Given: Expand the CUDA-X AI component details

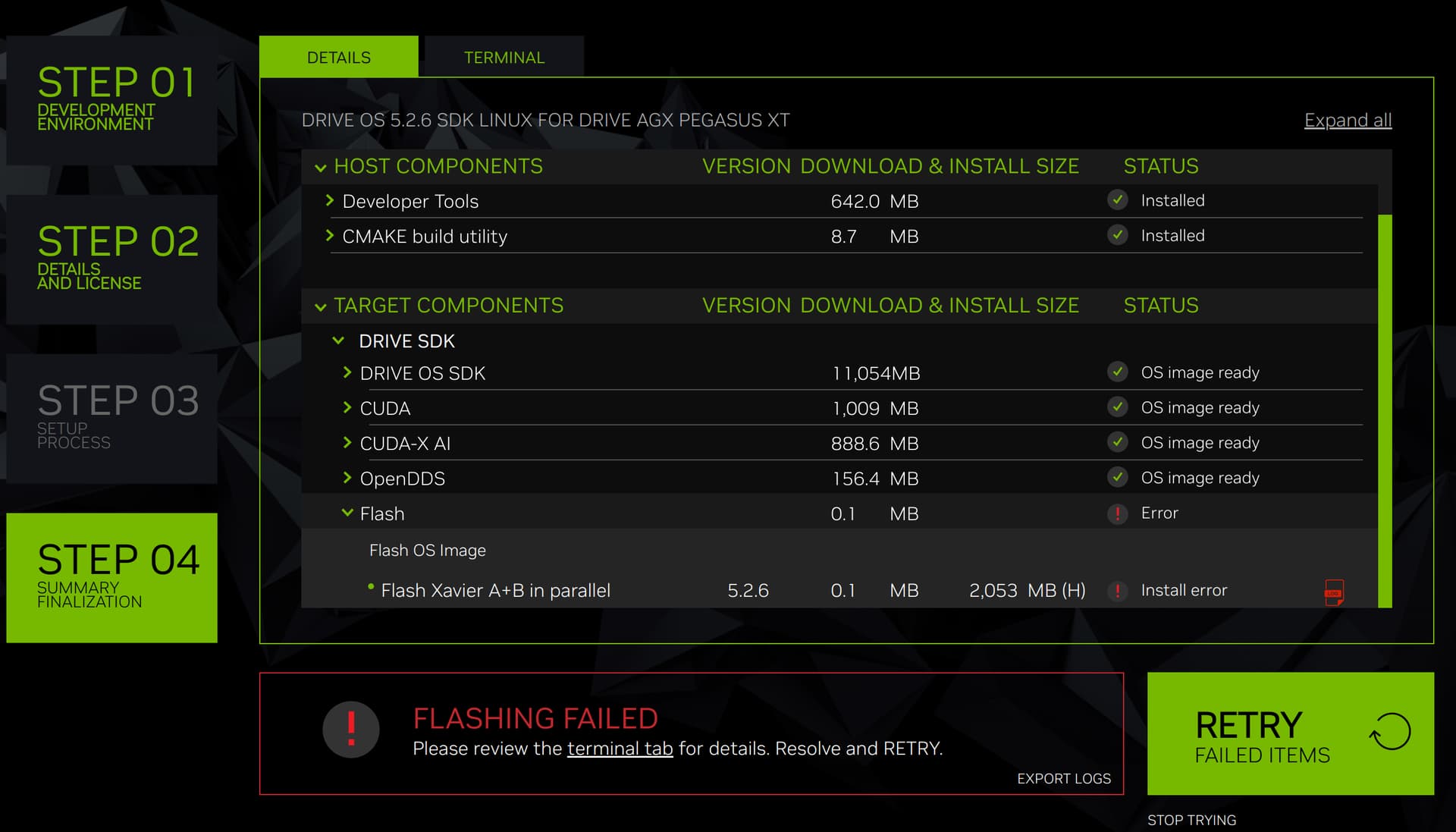Looking at the screenshot, I should click(346, 443).
